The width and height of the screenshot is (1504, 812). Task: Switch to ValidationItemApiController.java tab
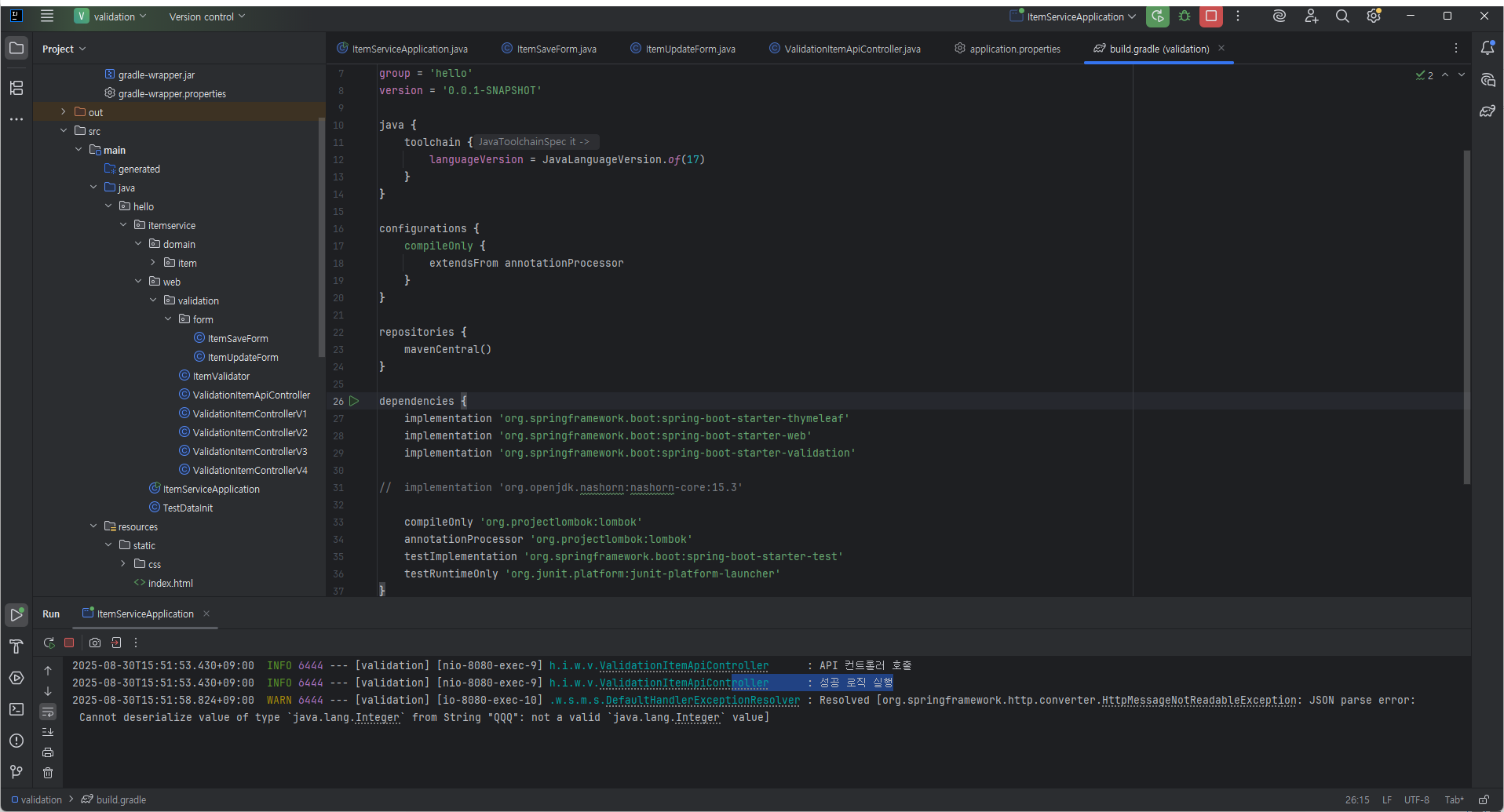pos(845,49)
